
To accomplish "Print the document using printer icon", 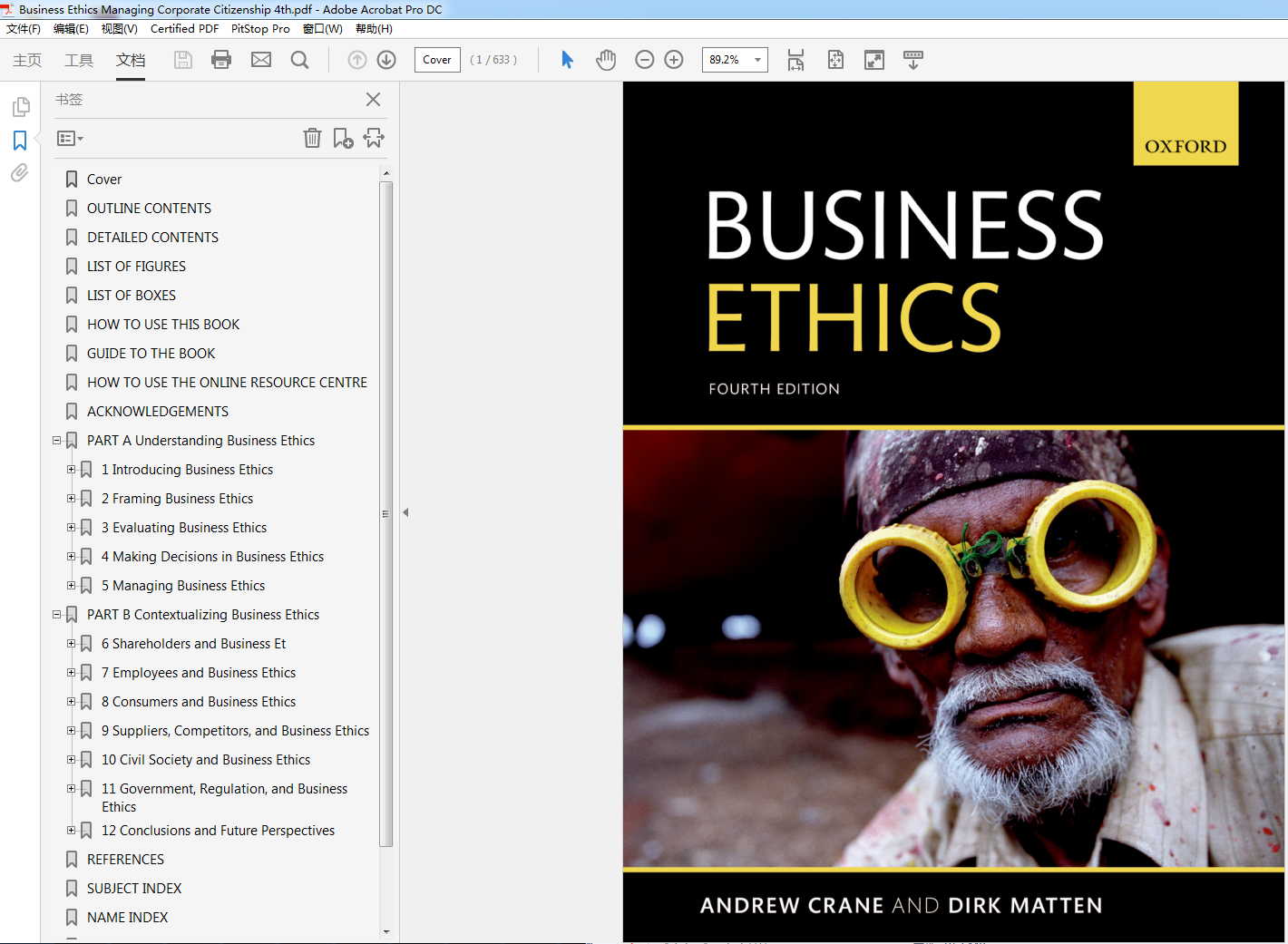I will tap(221, 60).
